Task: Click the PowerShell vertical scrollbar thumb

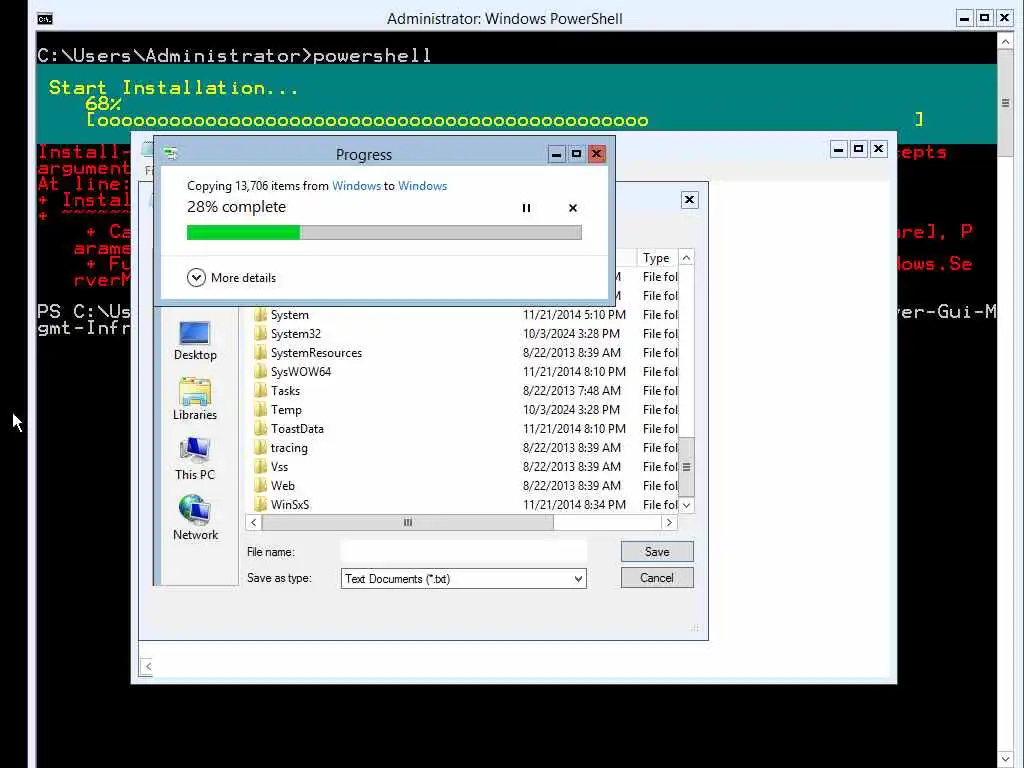Action: (x=1006, y=103)
